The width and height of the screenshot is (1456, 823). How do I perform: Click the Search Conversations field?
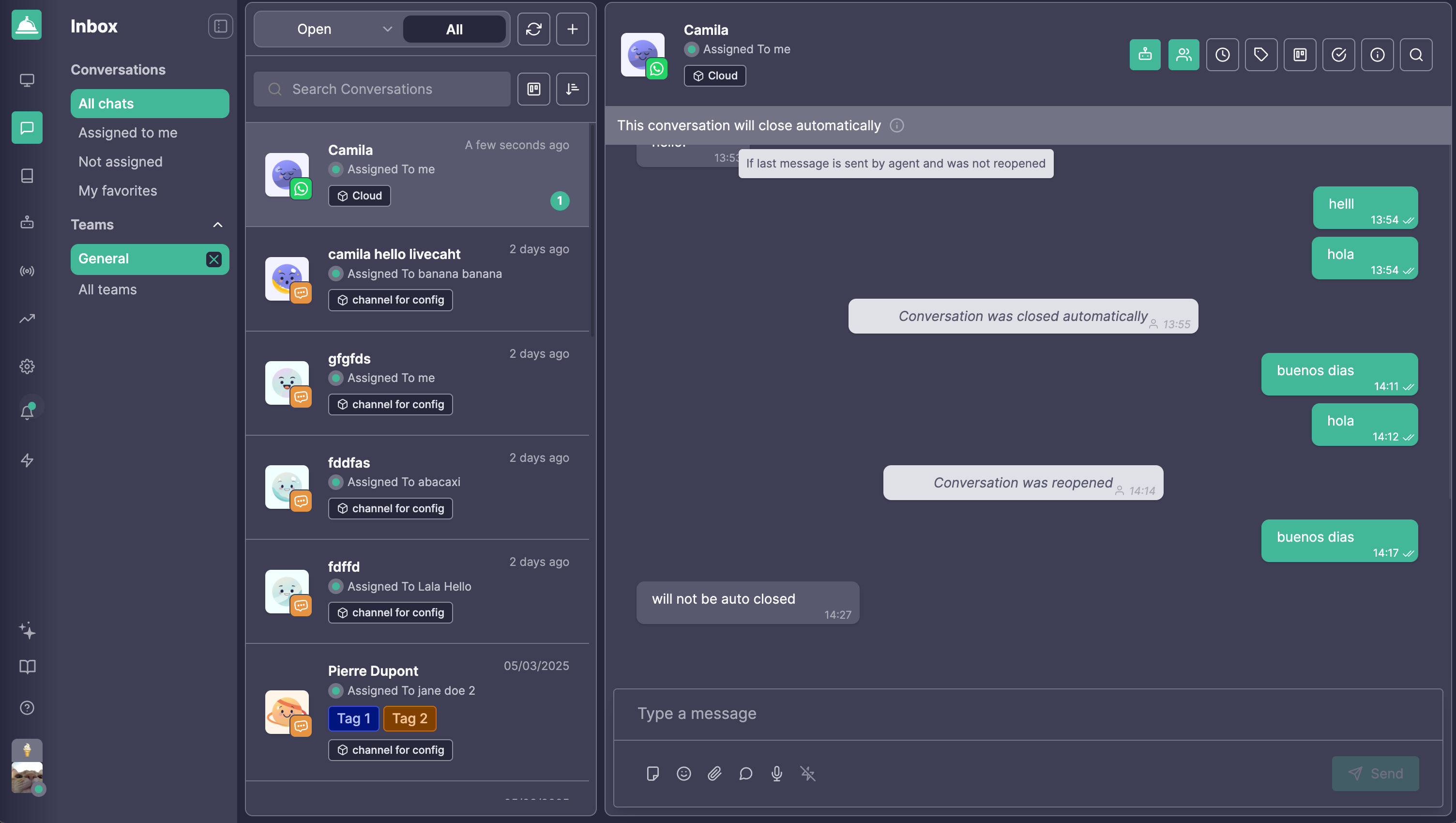[381, 89]
